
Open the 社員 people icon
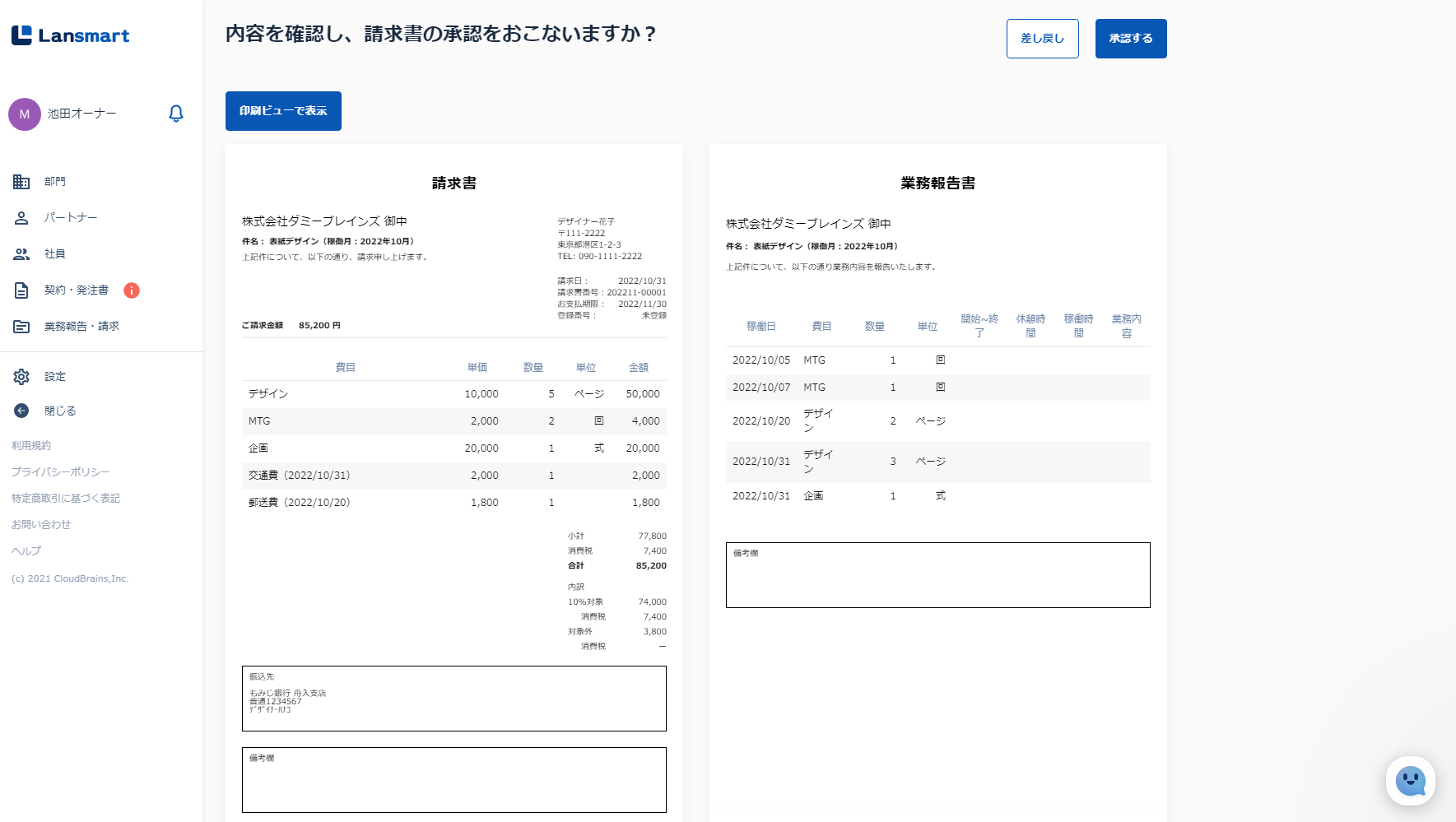21,254
